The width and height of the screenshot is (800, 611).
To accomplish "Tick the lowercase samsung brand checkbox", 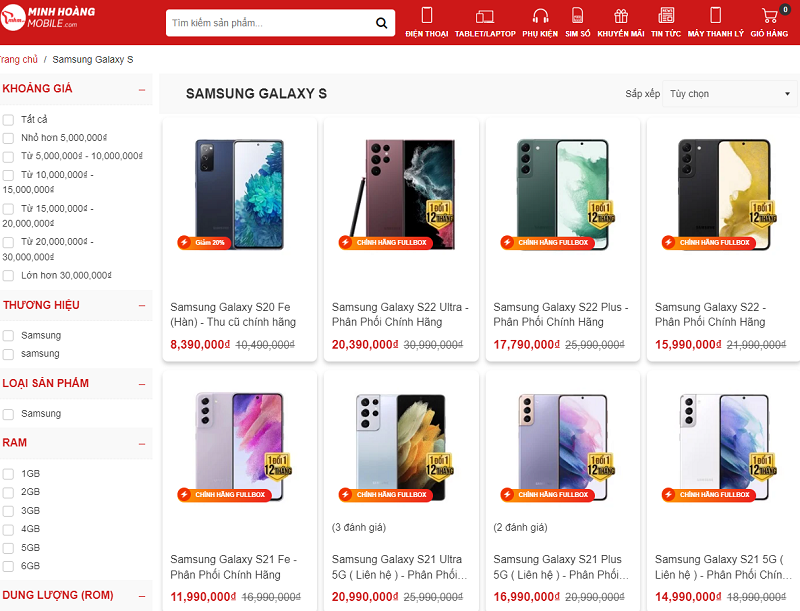I will coord(8,354).
